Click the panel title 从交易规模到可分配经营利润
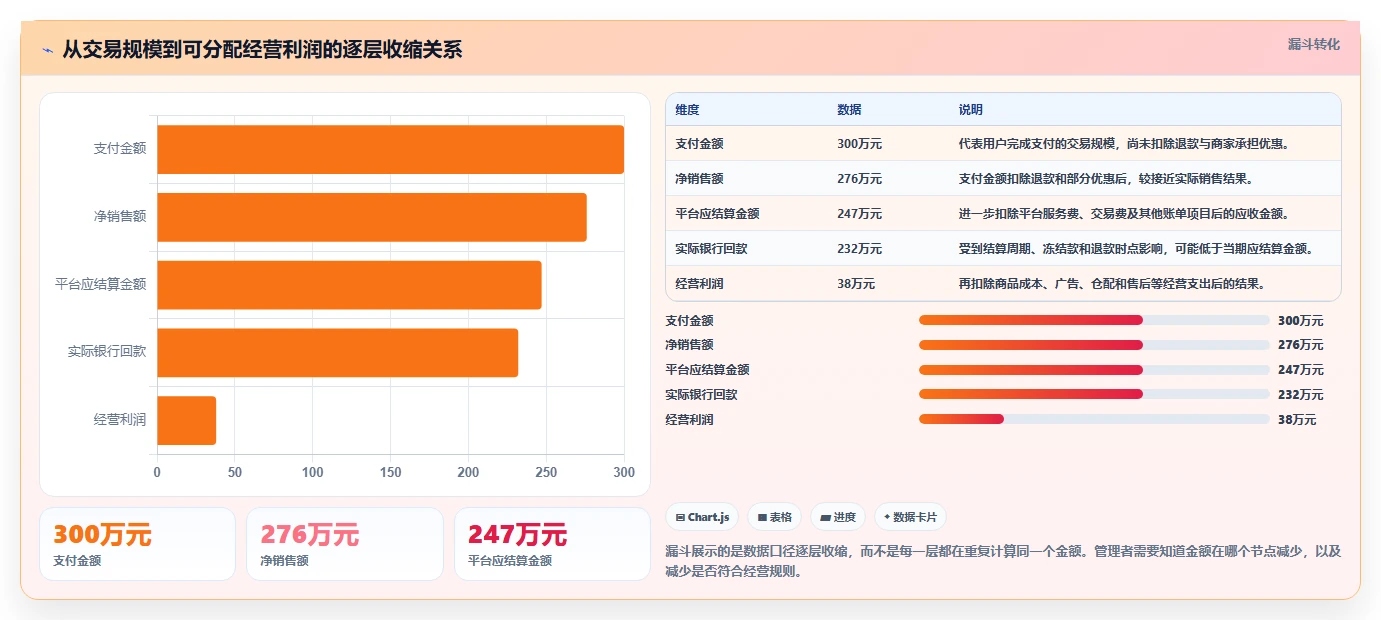The width and height of the screenshot is (1381, 620). coord(262,50)
